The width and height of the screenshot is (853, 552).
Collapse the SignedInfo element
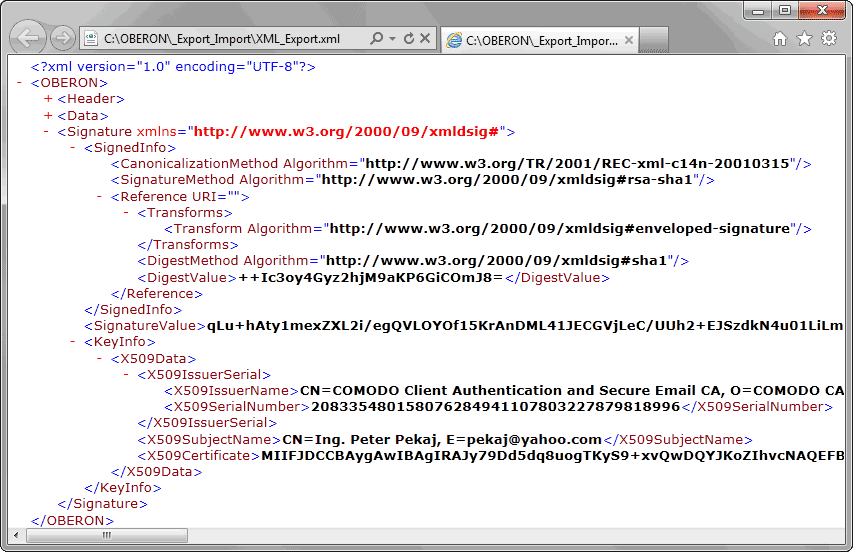[x=74, y=148]
